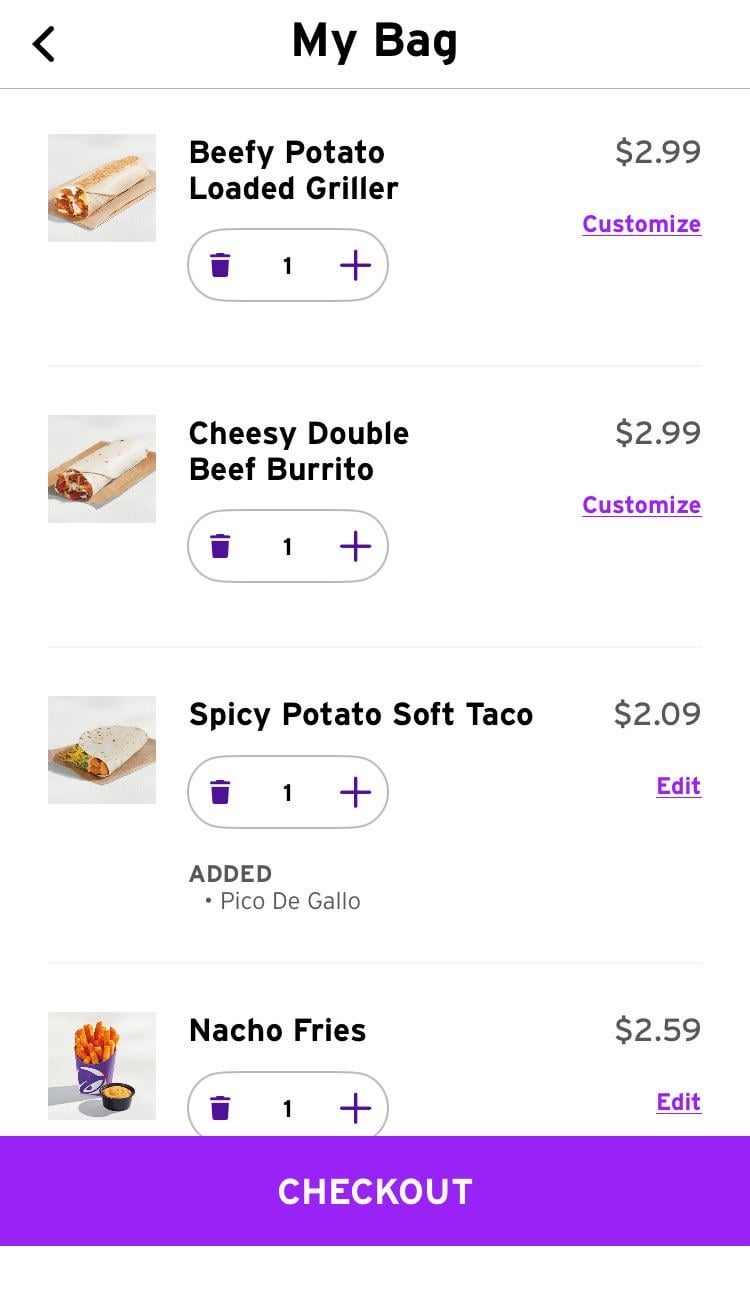The height and width of the screenshot is (1294, 750).
Task: Remove Nacho Fries with trash icon
Action: tap(220, 1108)
